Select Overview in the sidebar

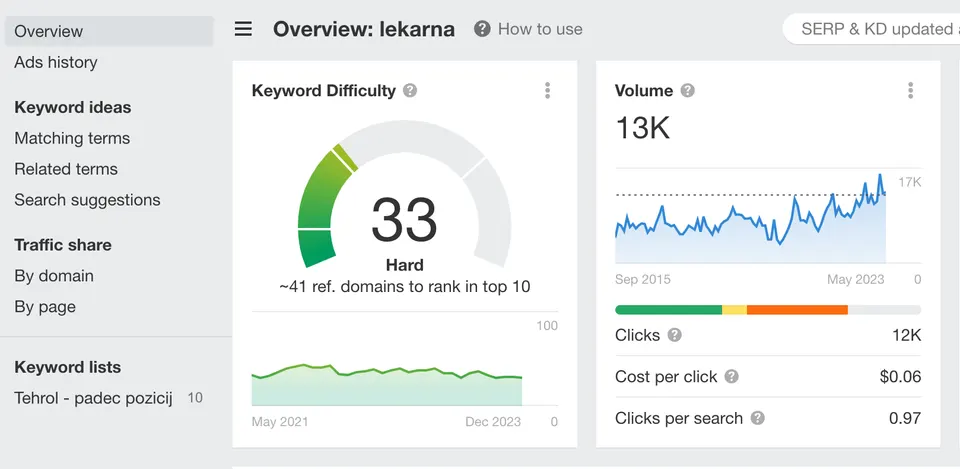point(110,31)
